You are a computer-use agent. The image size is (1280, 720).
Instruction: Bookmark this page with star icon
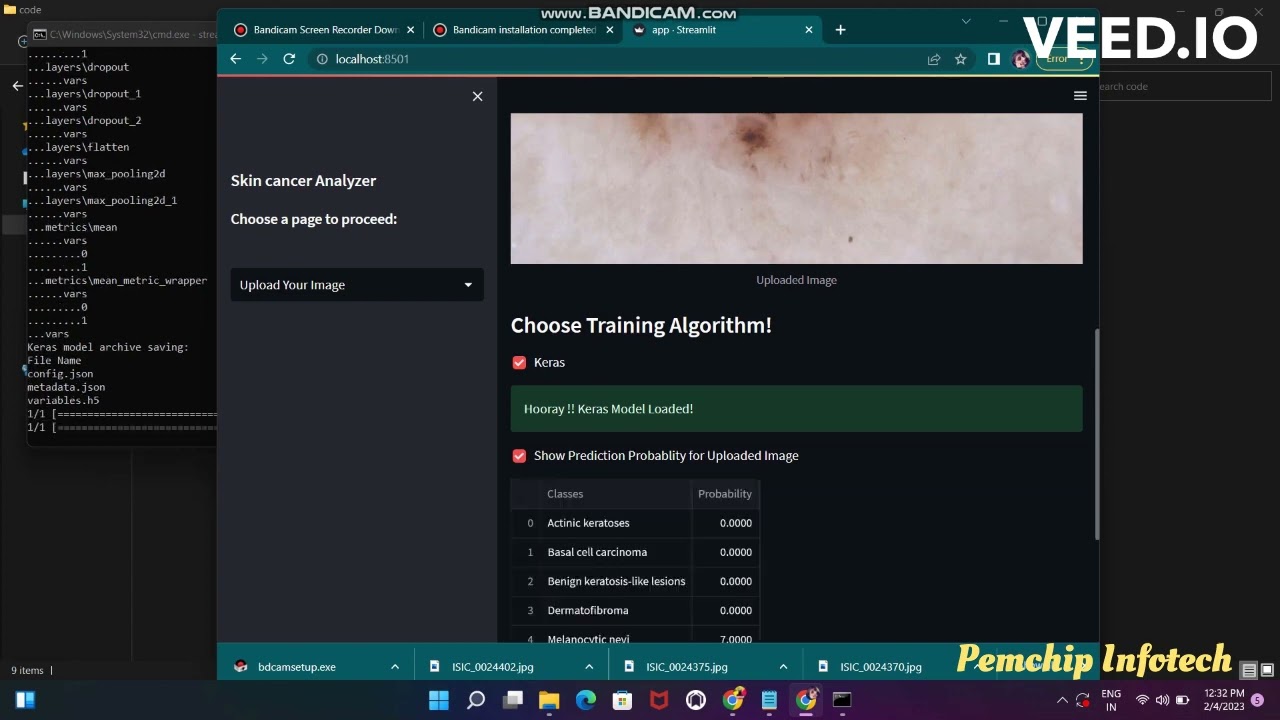(961, 59)
